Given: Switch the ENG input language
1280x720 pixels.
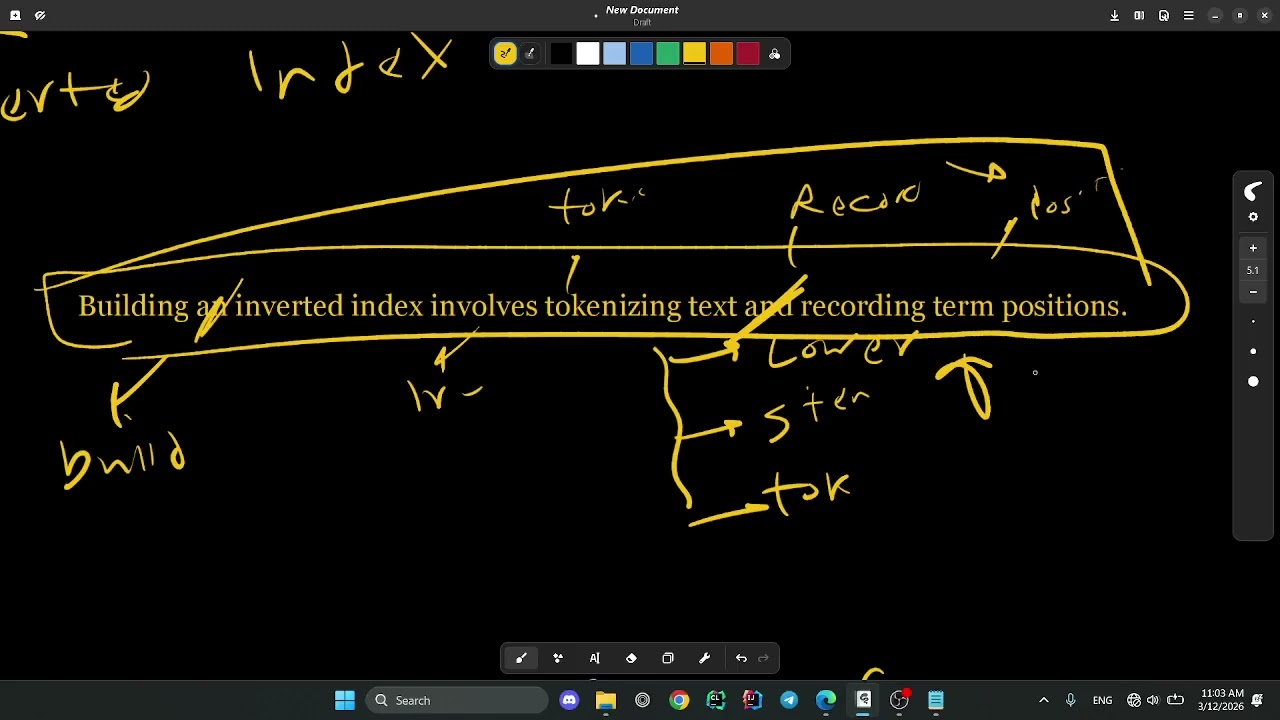Looking at the screenshot, I should 1102,700.
